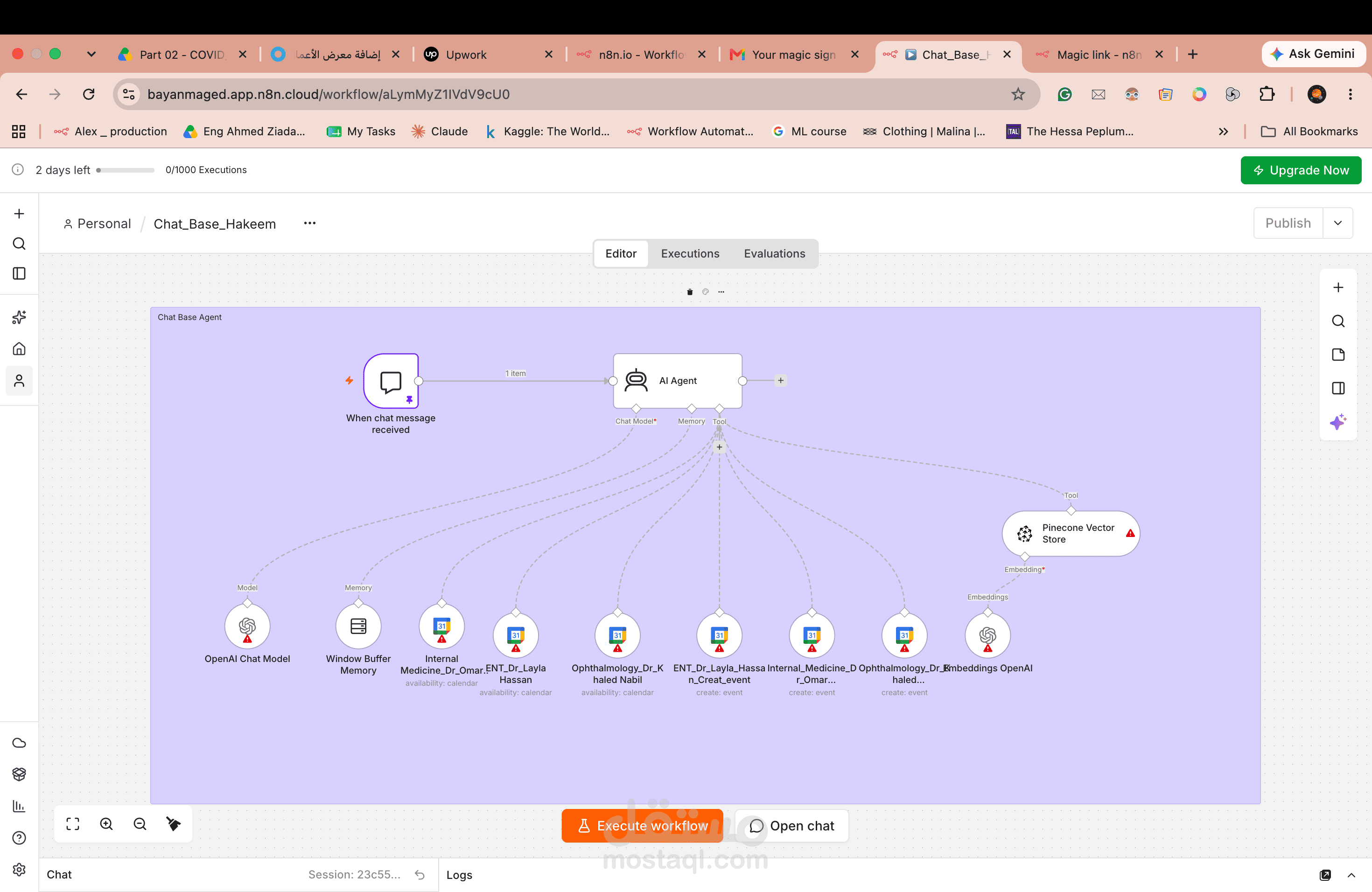Open the Help question mark icon

pos(19,838)
